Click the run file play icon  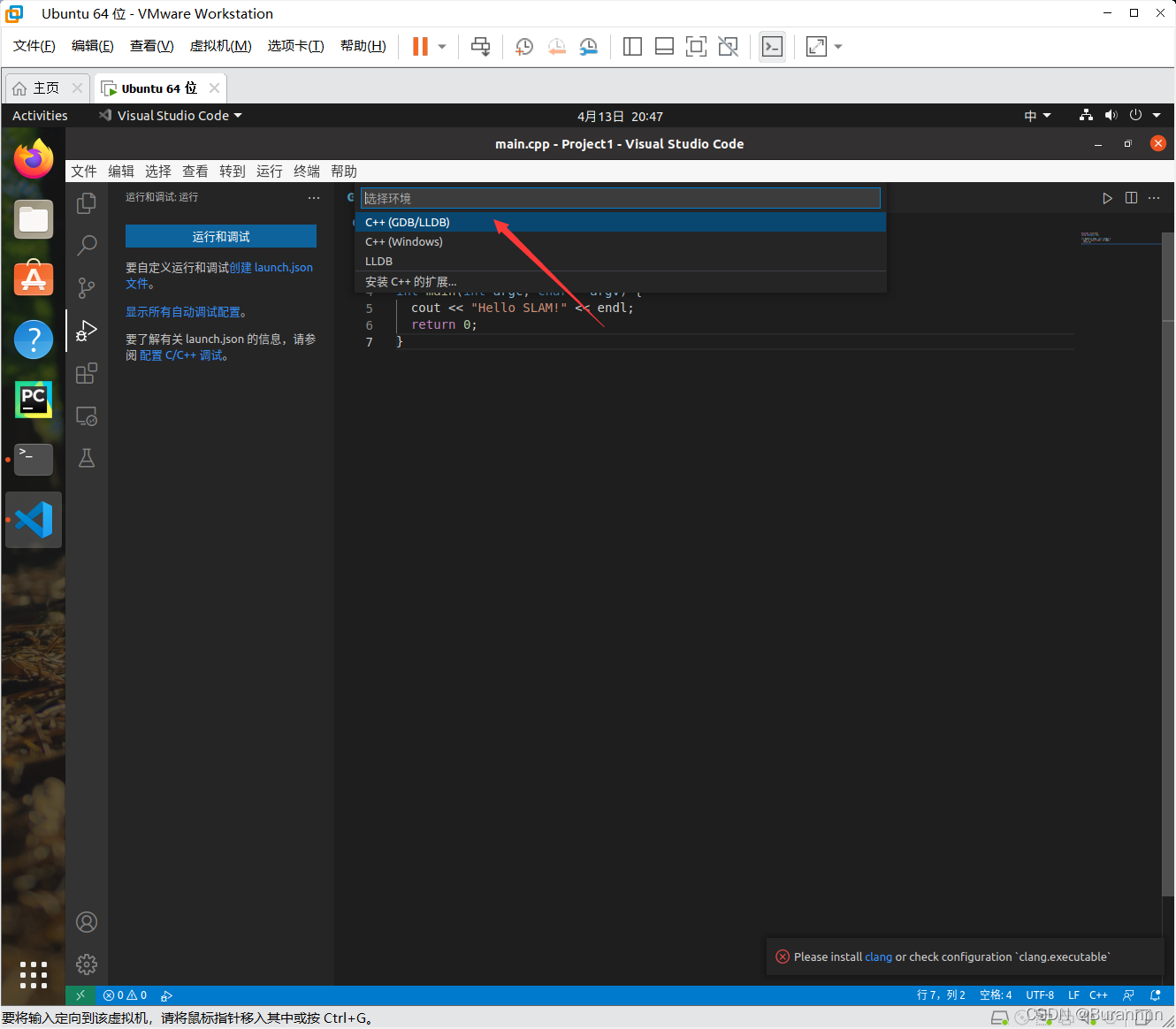pos(1107,198)
